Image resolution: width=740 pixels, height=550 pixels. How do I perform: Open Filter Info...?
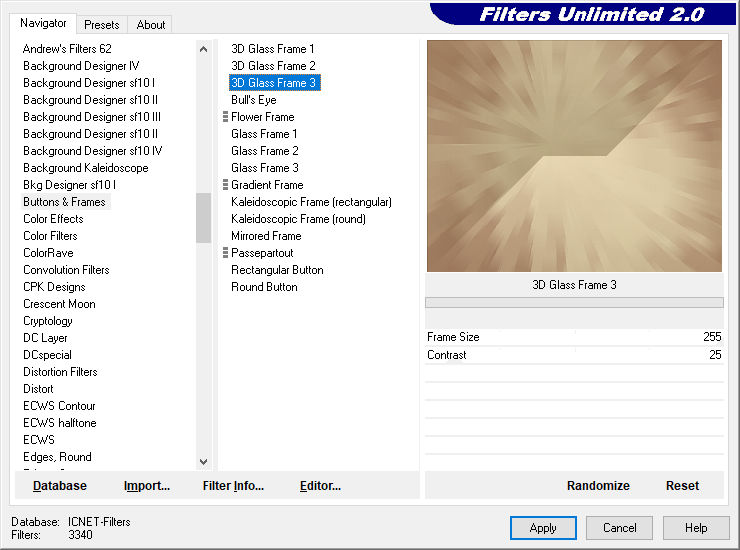tap(233, 485)
